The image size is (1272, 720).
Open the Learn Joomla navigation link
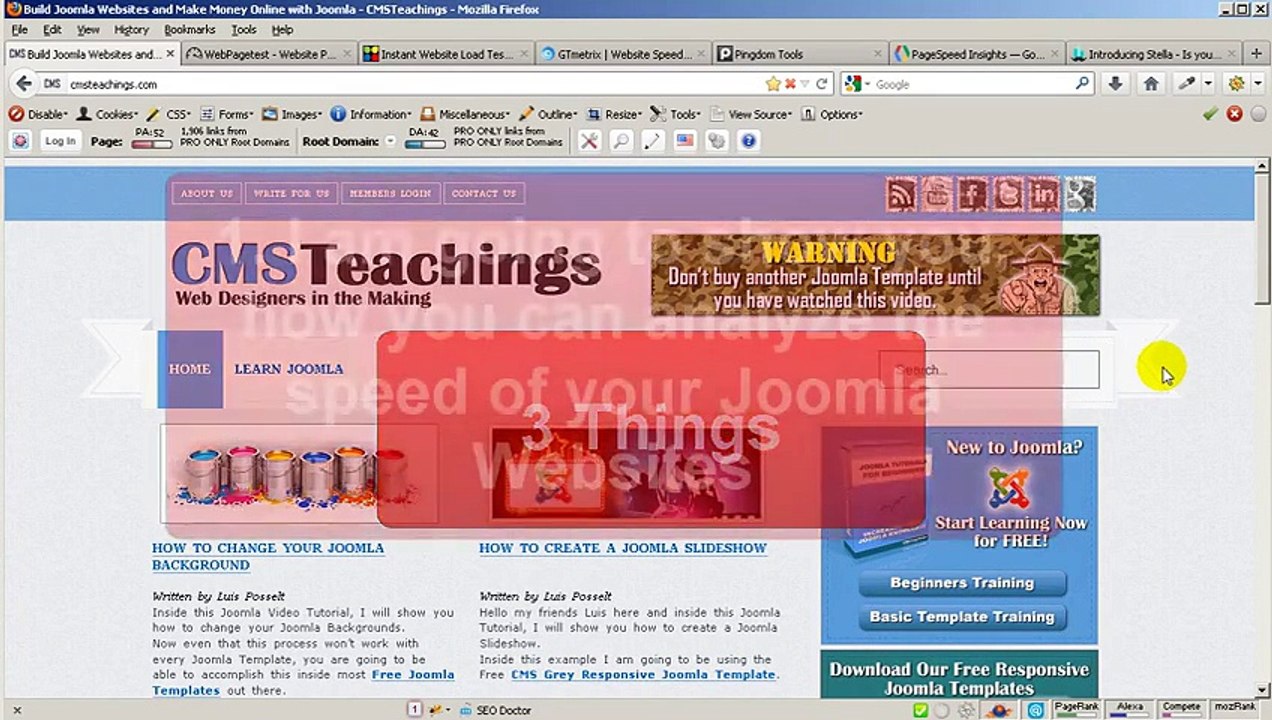click(288, 369)
